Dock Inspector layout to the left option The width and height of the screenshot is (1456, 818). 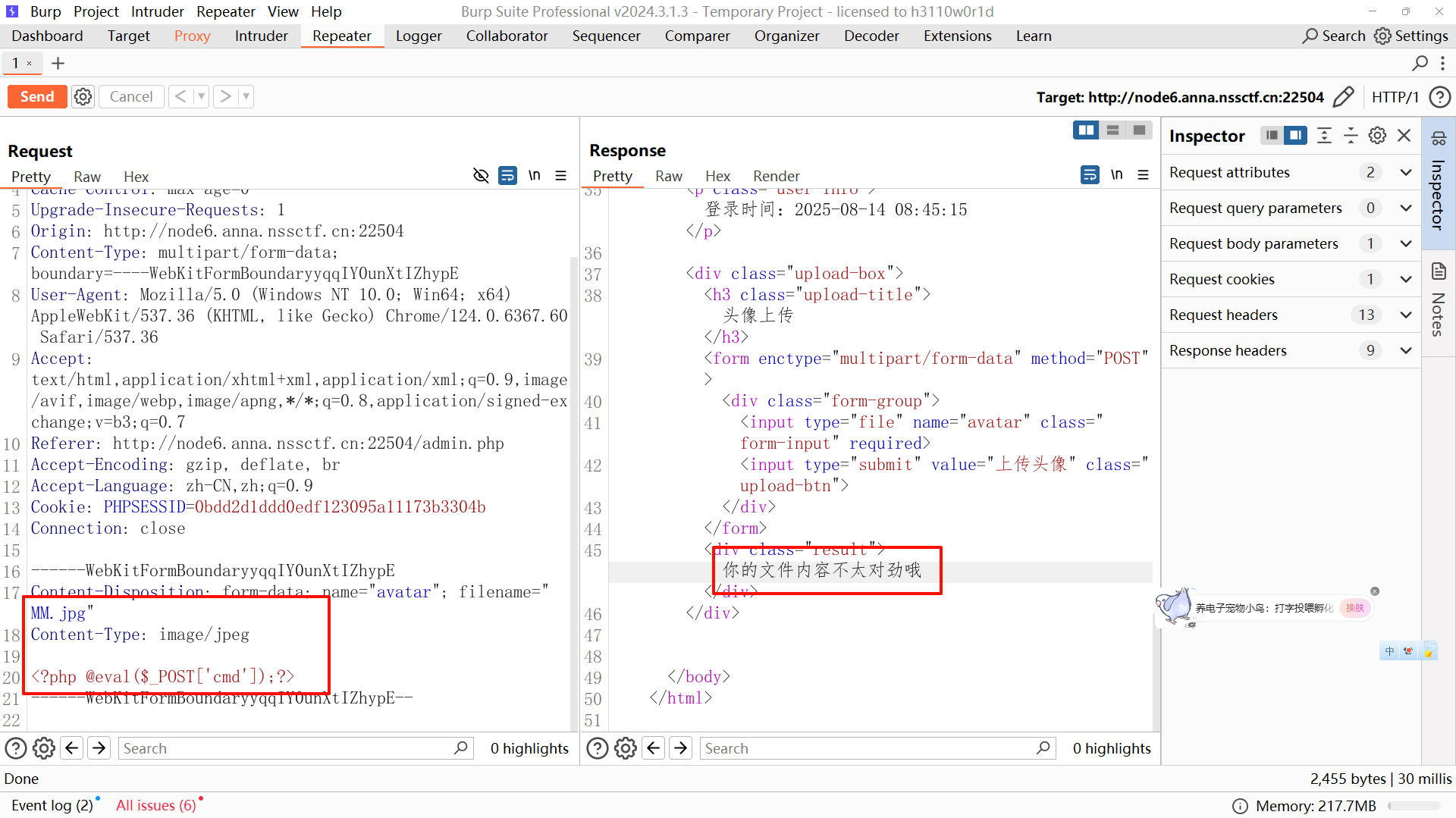click(1272, 136)
